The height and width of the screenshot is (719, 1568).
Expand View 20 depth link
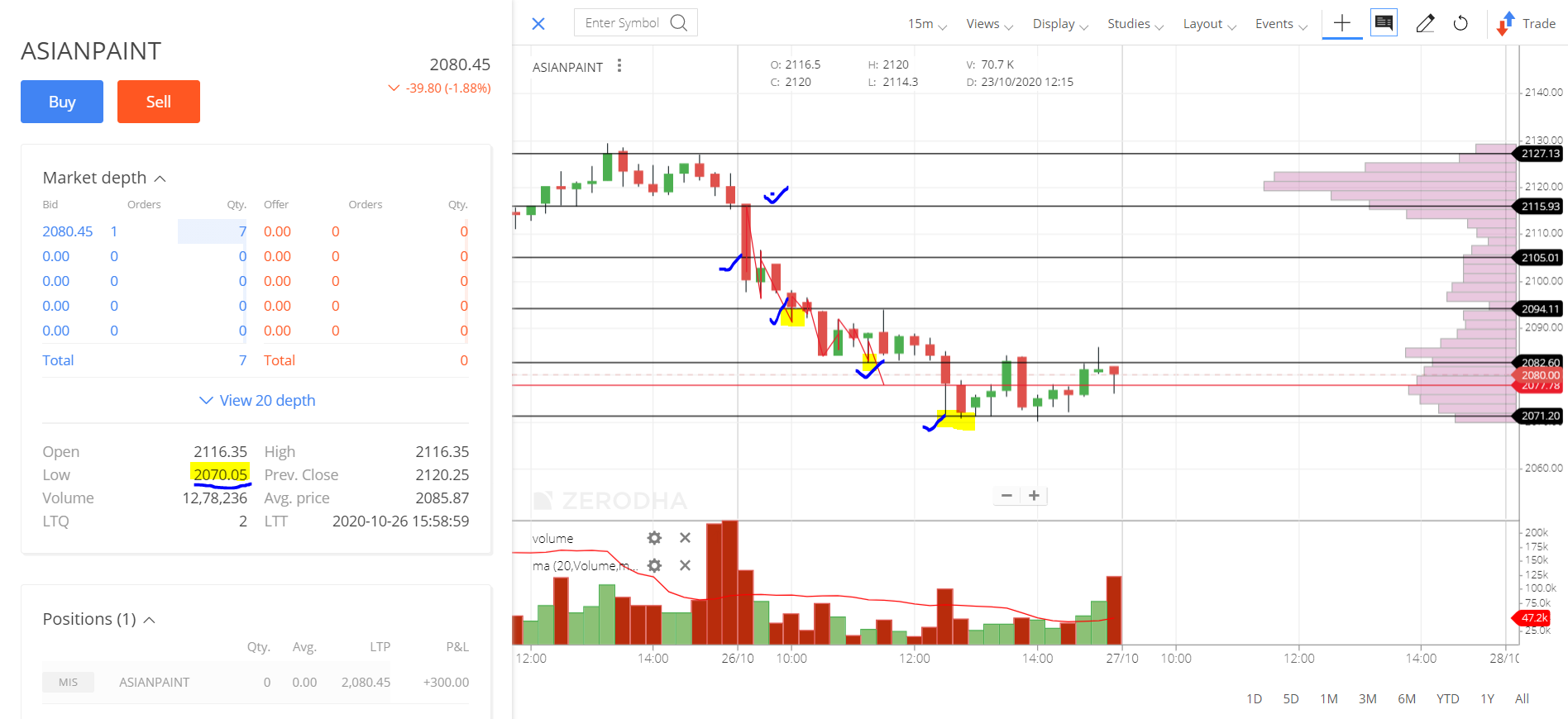257,401
